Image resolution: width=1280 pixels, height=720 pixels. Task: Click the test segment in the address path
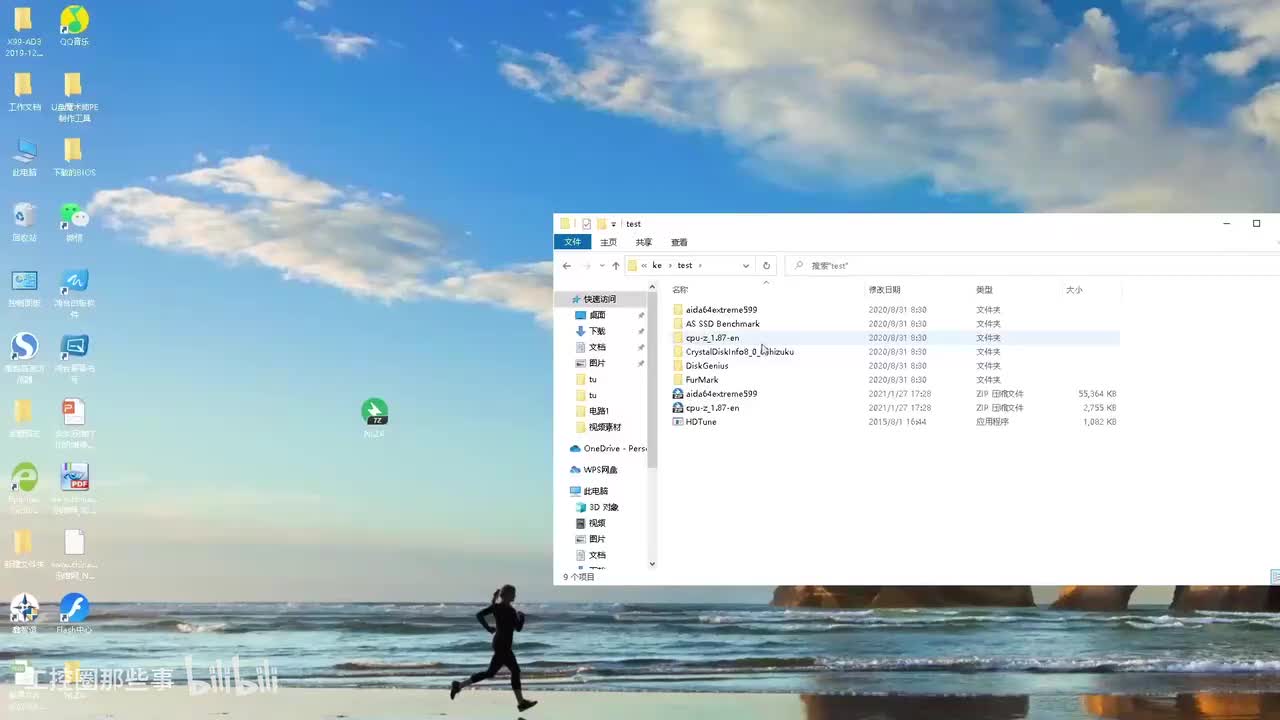685,266
